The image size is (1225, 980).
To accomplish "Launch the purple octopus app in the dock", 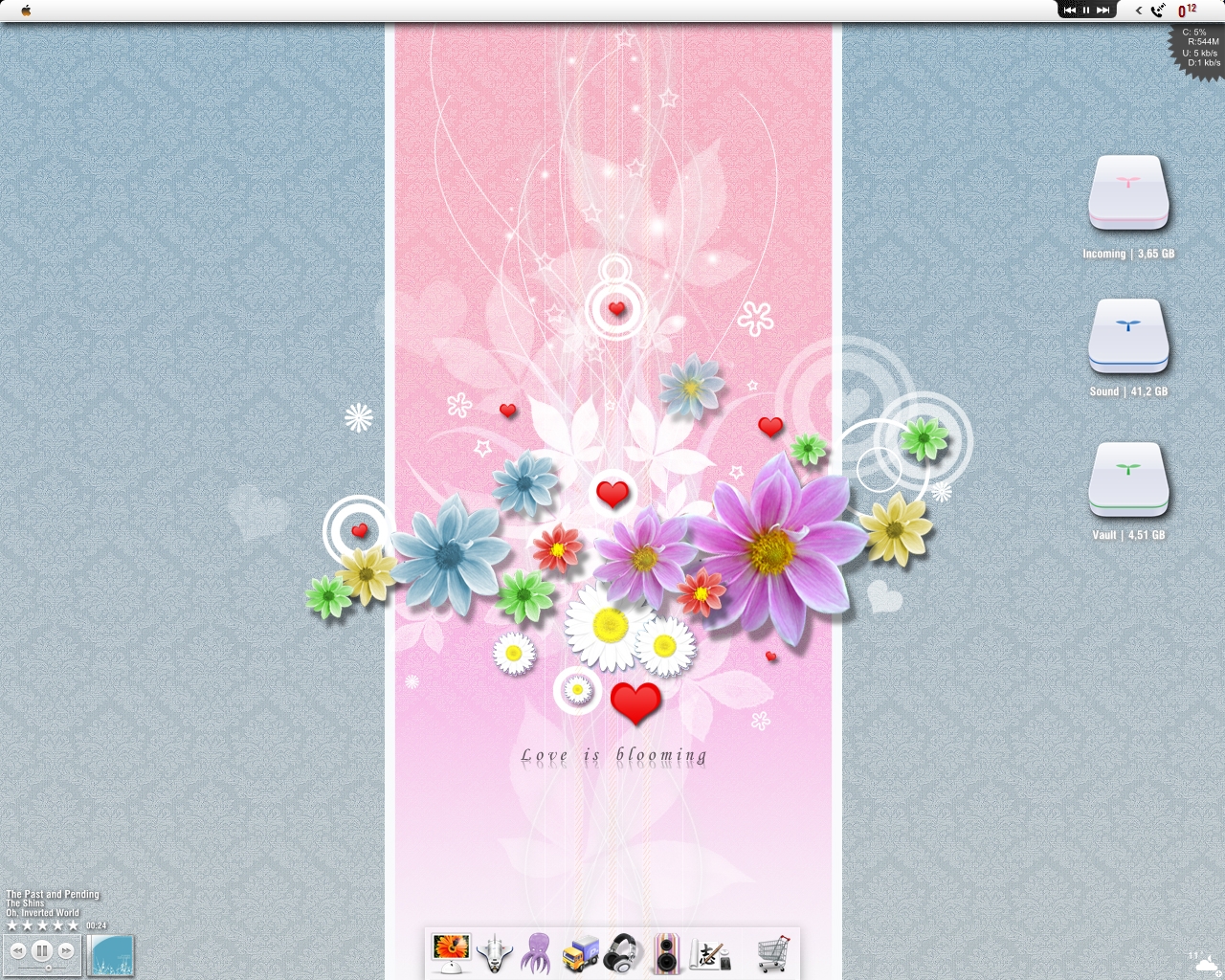I will coord(536,953).
